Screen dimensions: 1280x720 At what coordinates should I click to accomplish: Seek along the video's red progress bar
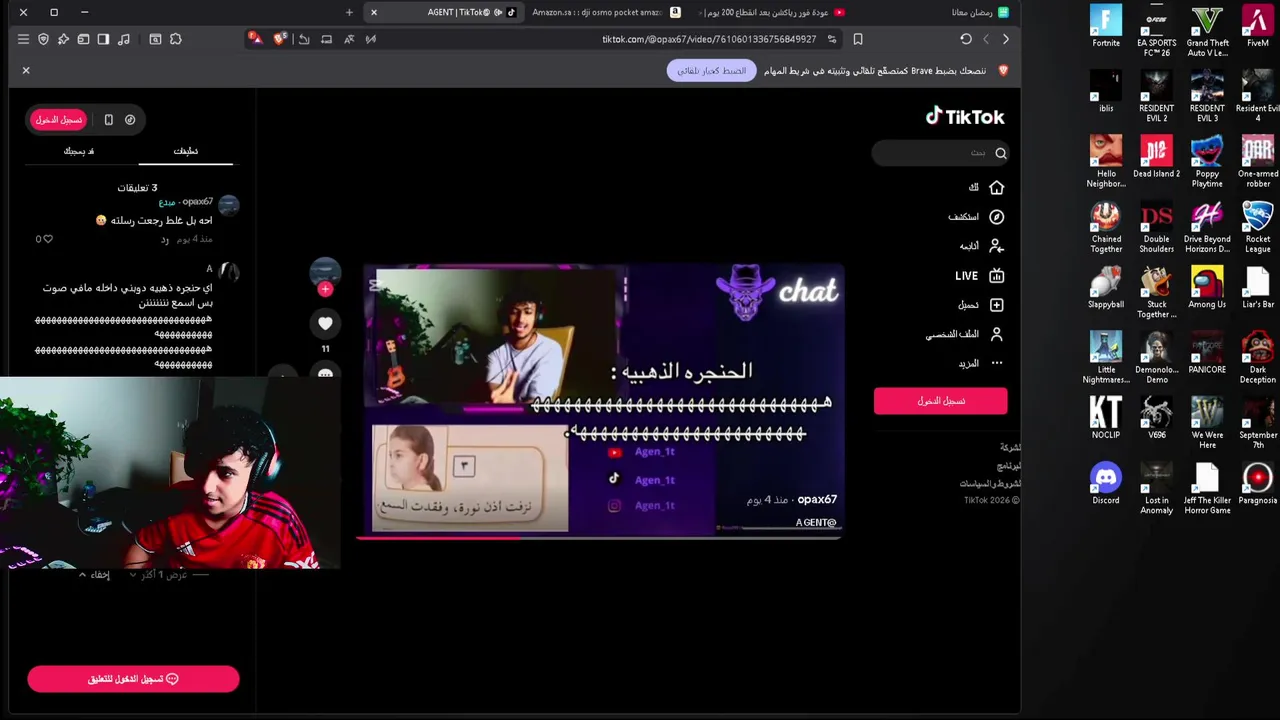599,537
